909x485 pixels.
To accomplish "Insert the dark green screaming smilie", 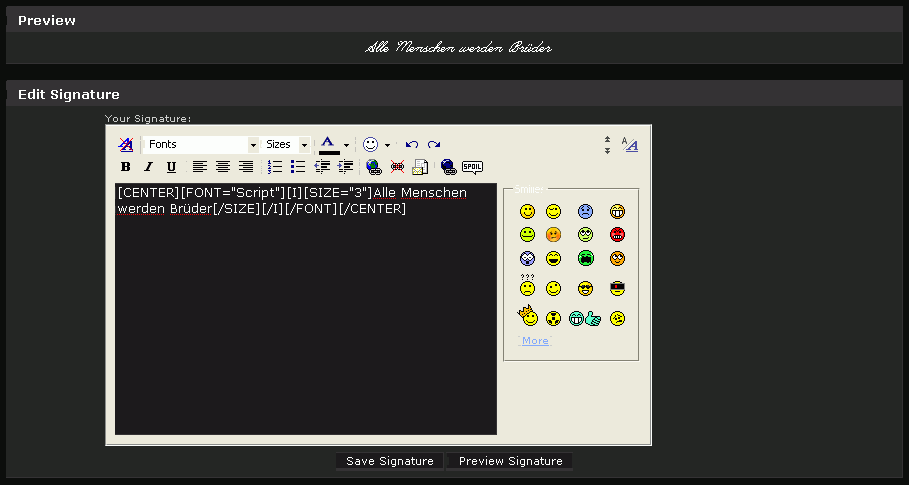I will coord(586,258).
